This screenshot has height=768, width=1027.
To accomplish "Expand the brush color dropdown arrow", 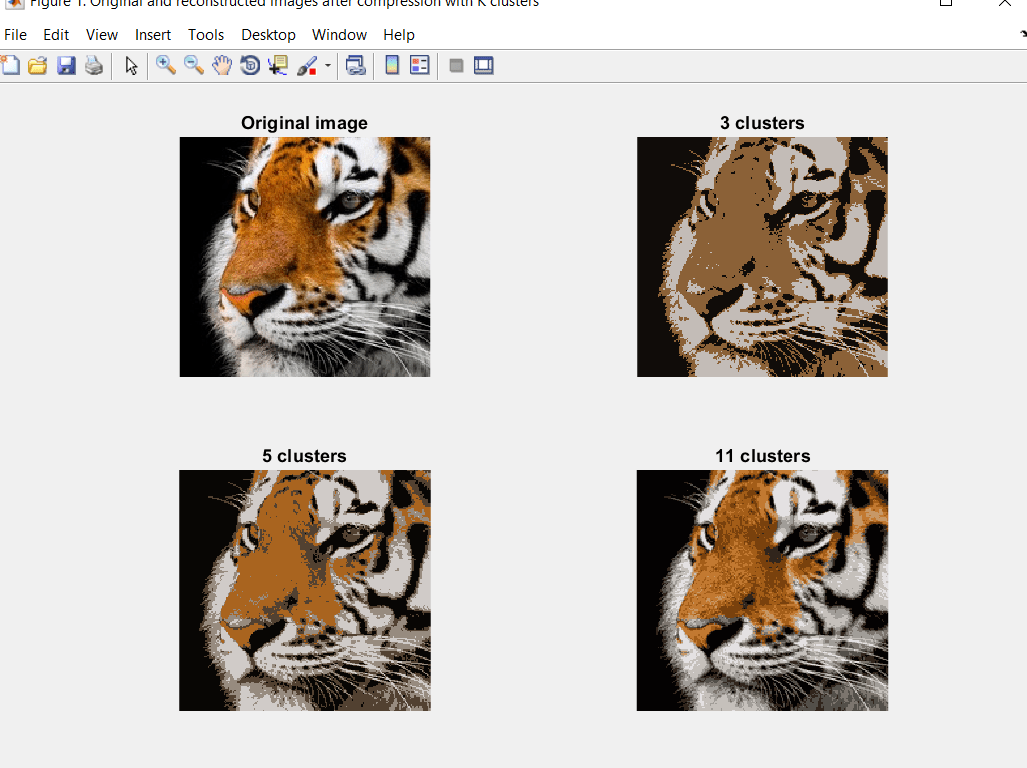I will [328, 67].
